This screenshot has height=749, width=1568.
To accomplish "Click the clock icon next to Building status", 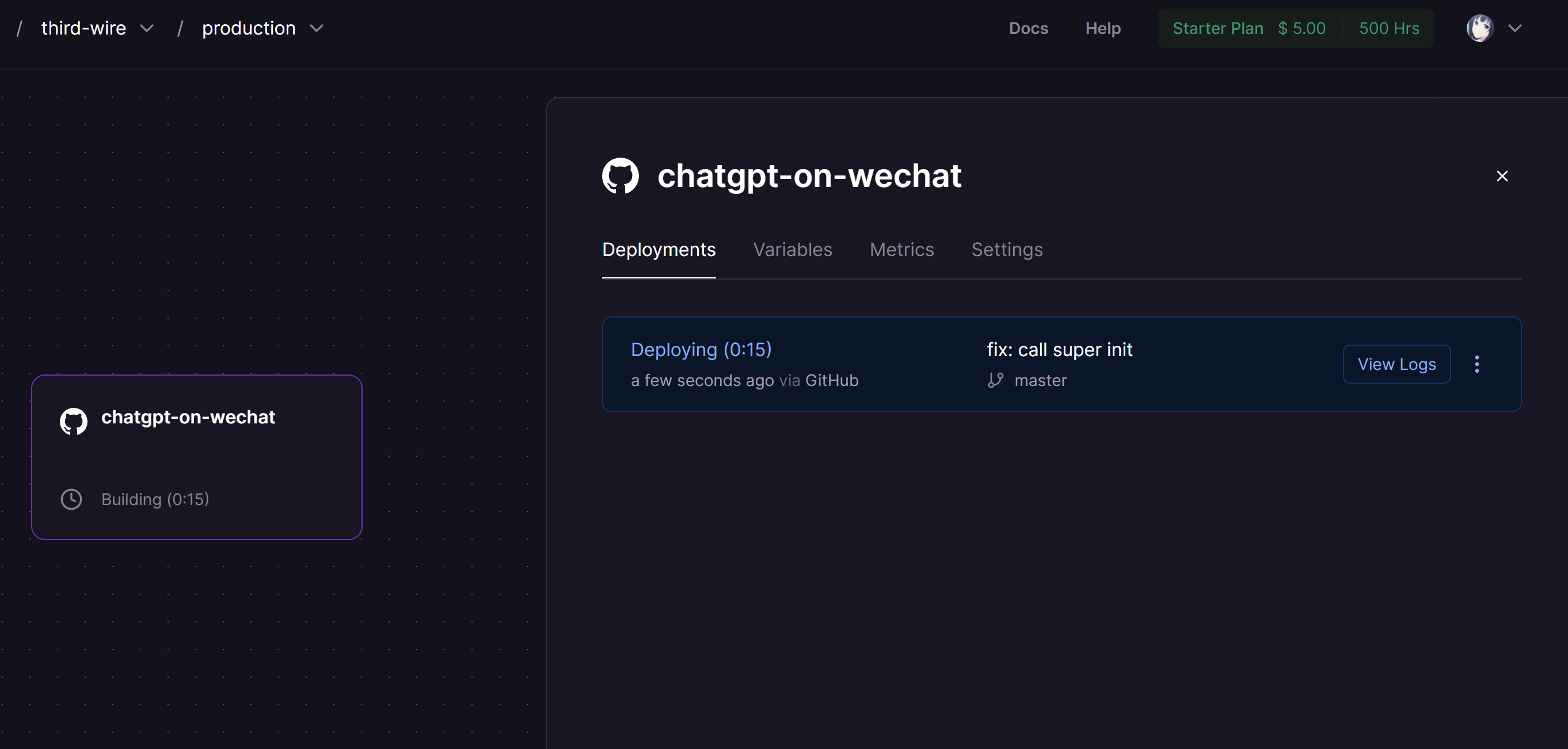I will [71, 499].
